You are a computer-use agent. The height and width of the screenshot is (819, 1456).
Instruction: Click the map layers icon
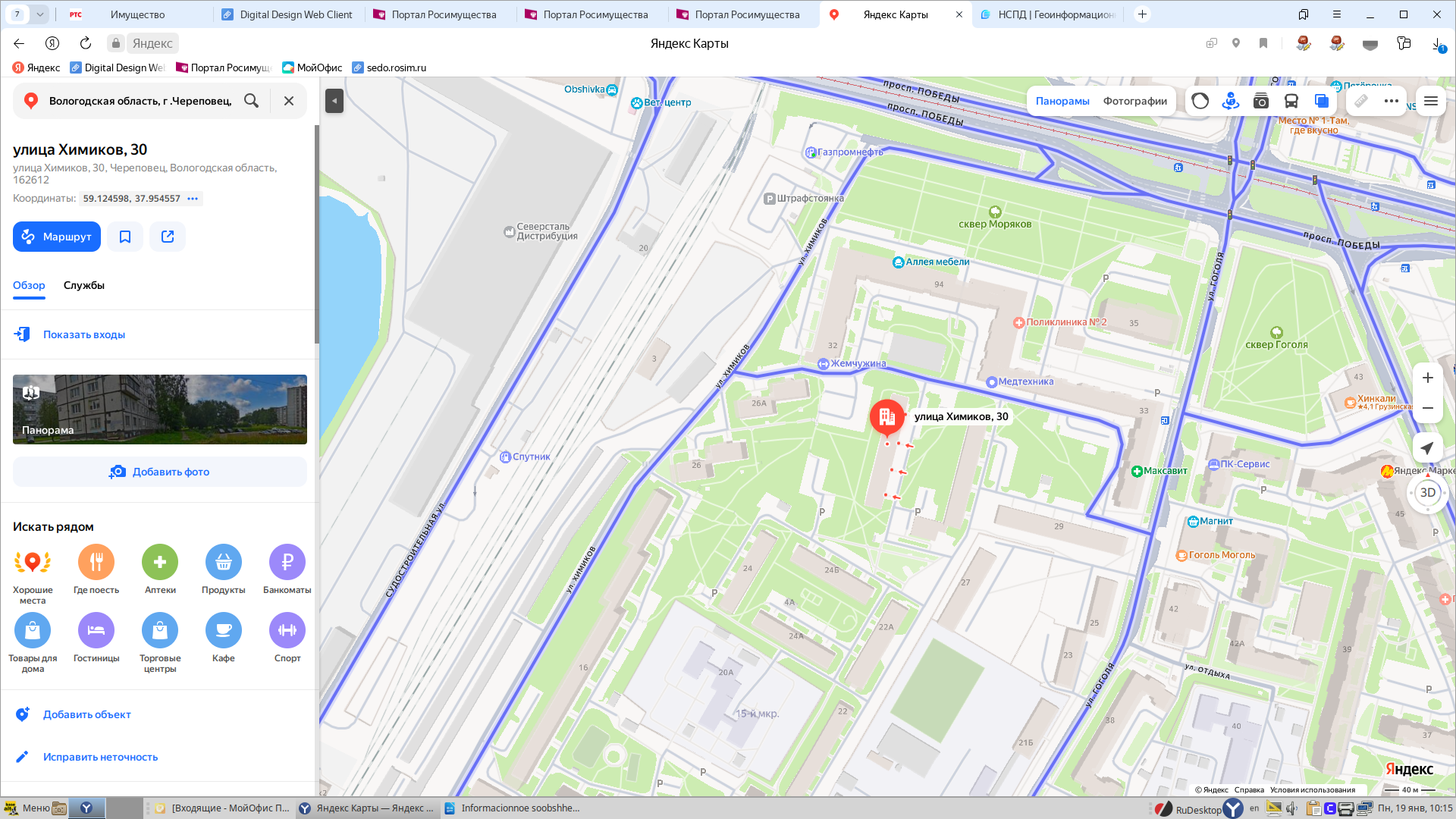coord(1322,101)
